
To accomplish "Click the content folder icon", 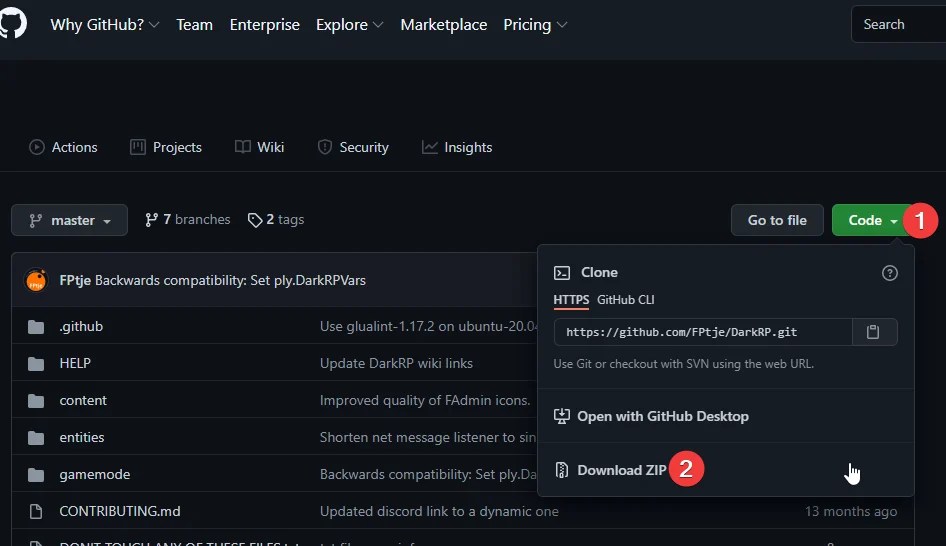I will click(x=36, y=401).
